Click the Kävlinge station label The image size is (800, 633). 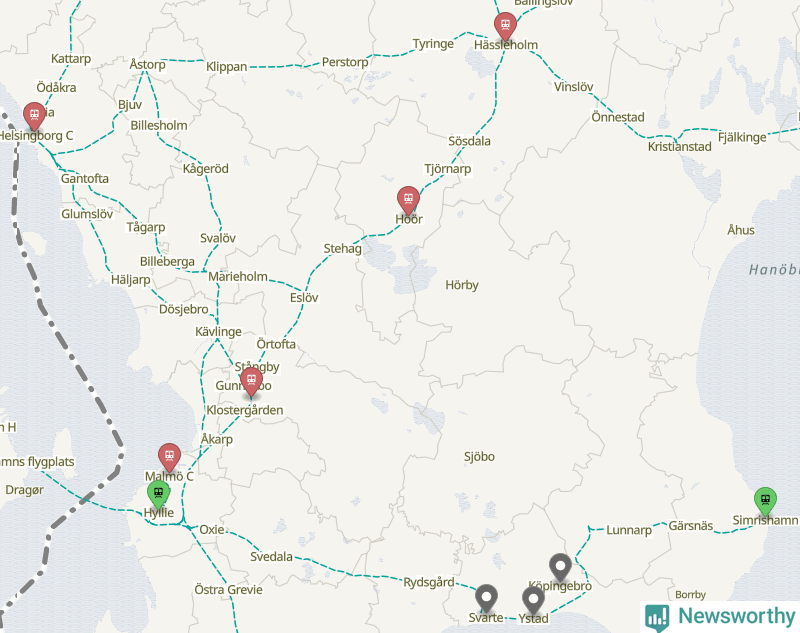[218, 332]
